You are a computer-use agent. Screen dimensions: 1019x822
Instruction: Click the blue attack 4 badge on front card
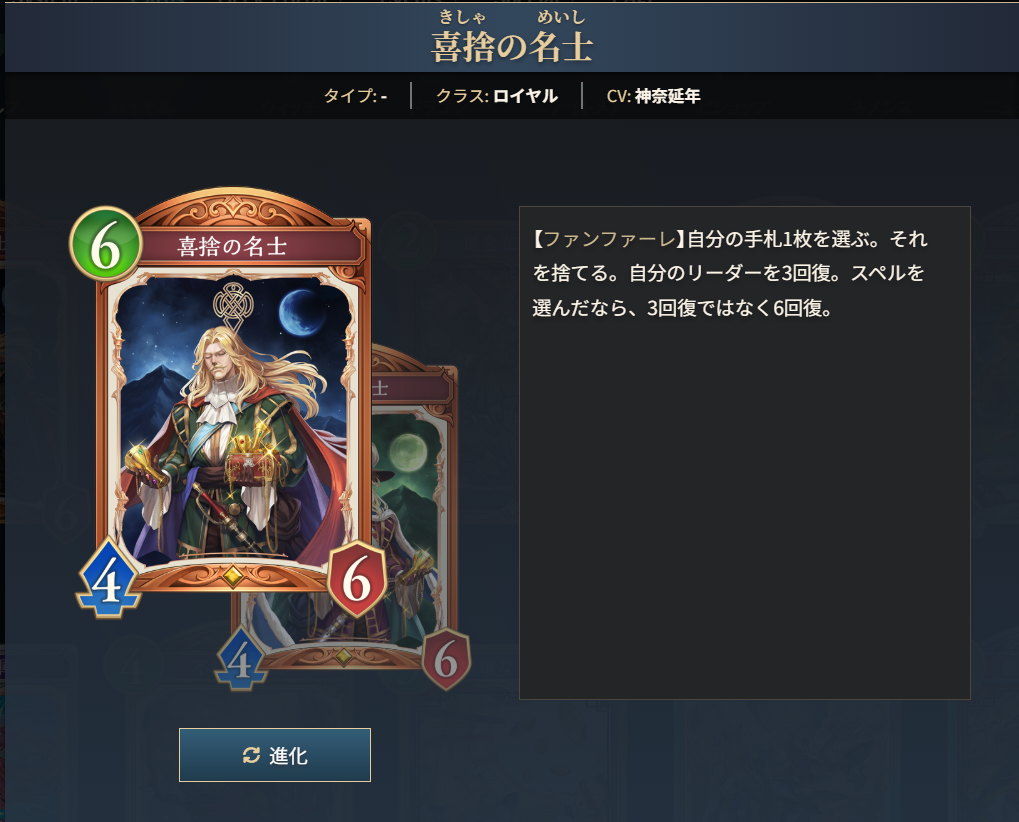(x=108, y=580)
